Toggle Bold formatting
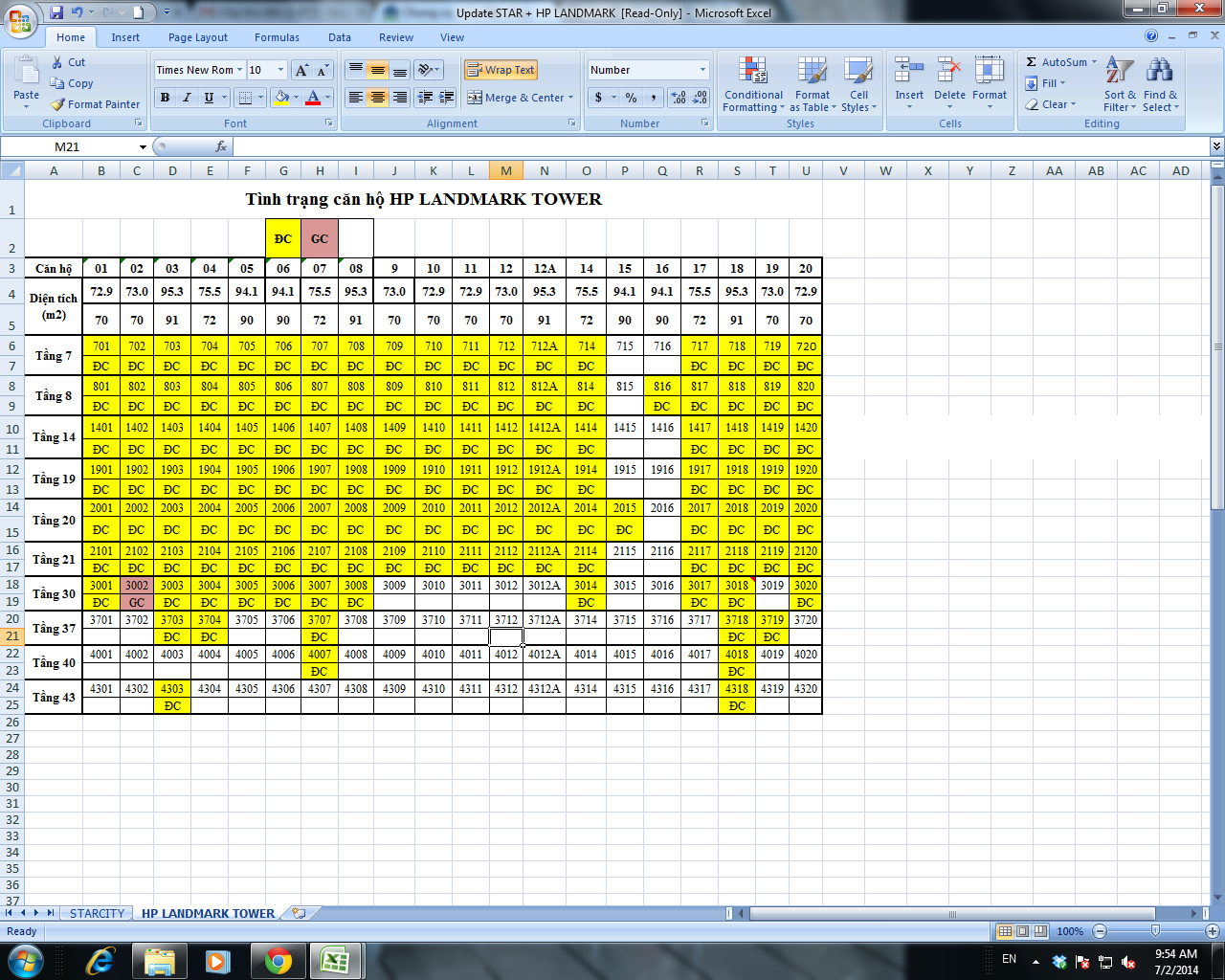Image resolution: width=1225 pixels, height=980 pixels. [165, 98]
